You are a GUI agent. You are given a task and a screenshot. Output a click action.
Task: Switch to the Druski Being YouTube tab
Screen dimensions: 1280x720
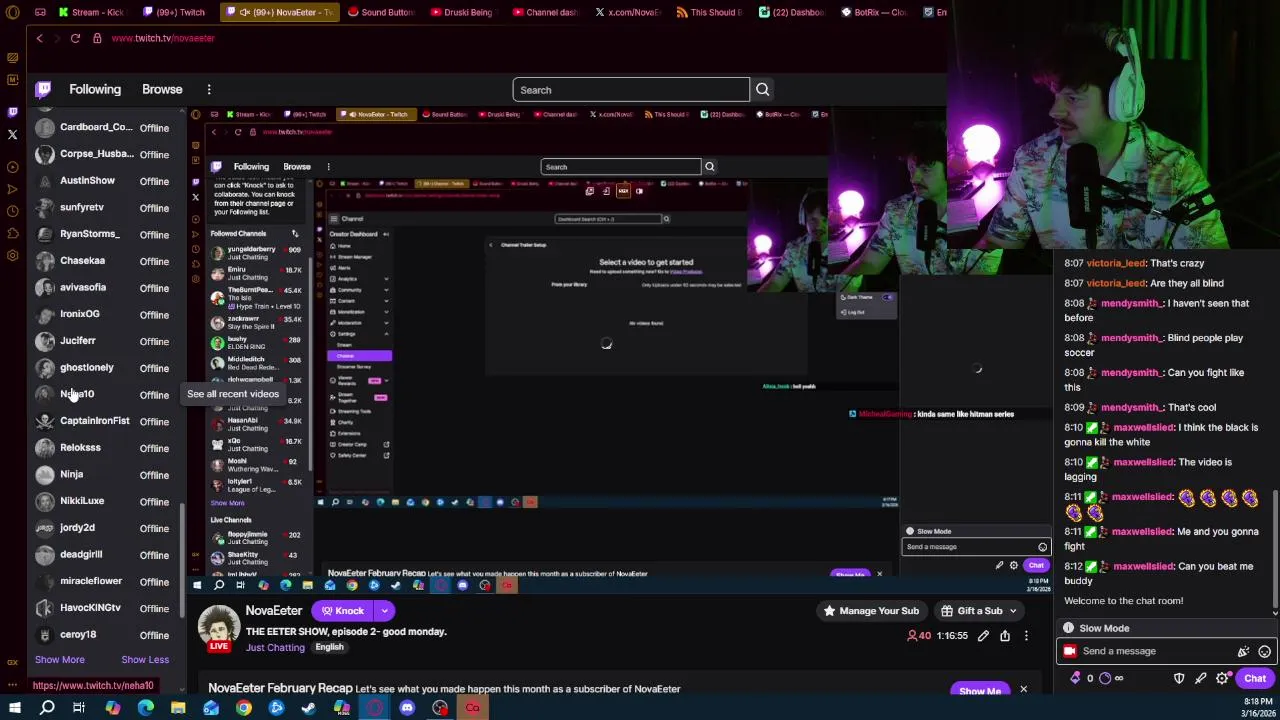(462, 12)
